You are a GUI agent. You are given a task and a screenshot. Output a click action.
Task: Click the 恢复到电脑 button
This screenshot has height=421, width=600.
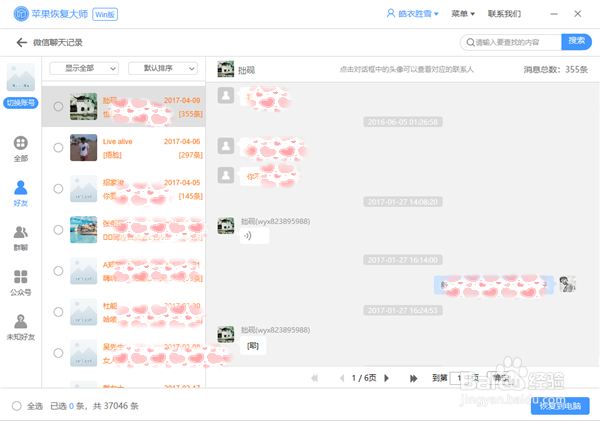(x=560, y=406)
